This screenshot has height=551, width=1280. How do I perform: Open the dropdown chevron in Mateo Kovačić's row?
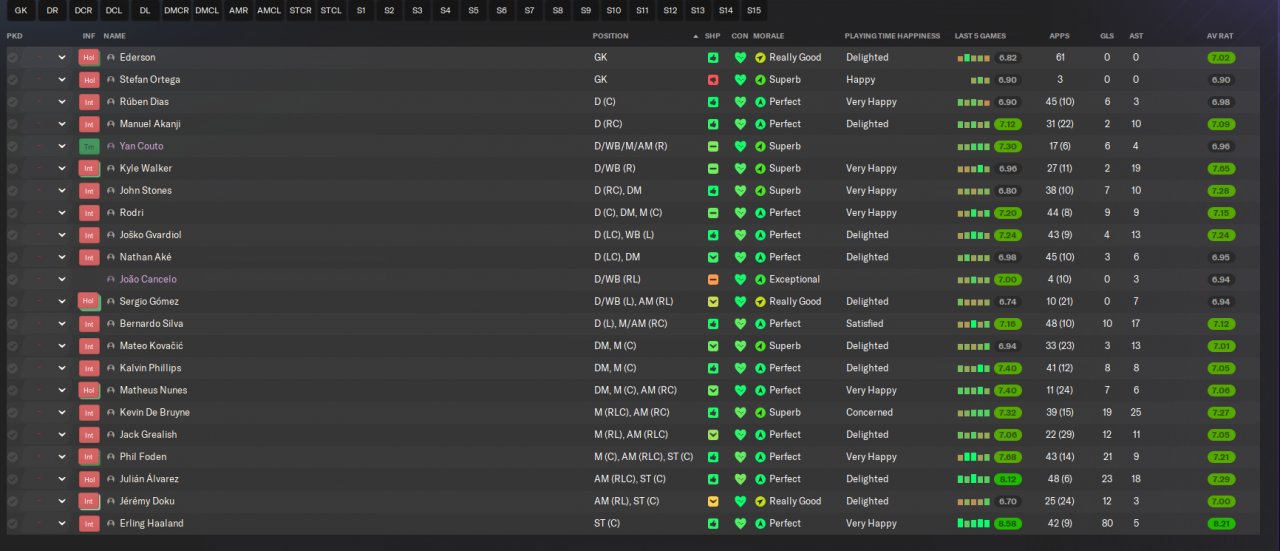point(62,346)
